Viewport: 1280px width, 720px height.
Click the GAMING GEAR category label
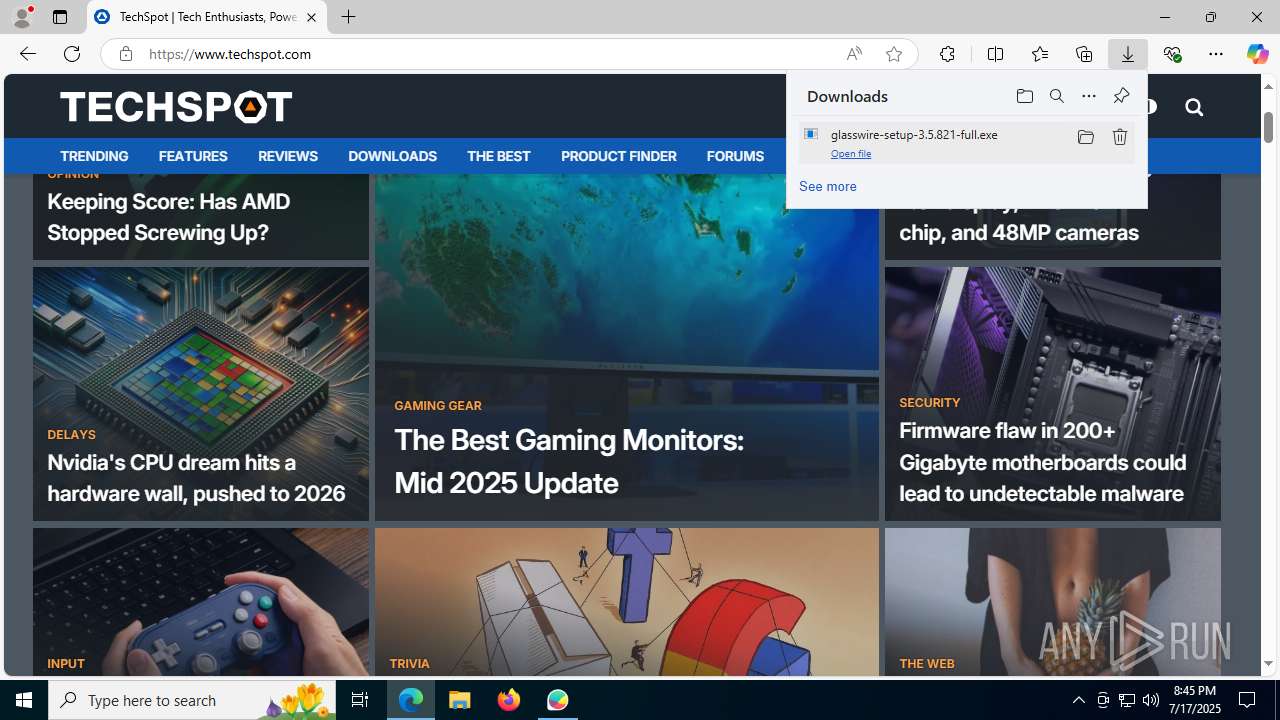[438, 406]
